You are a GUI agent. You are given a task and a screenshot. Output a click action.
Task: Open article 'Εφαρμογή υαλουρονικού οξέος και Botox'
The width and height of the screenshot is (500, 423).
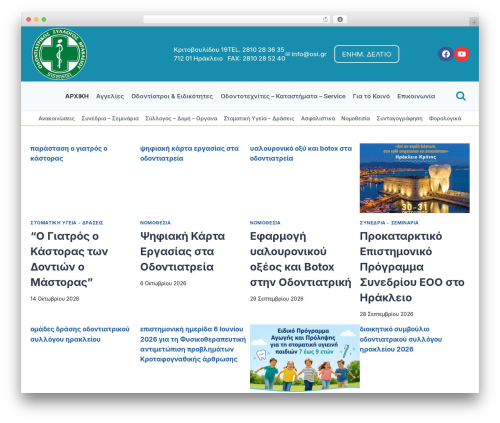click(301, 259)
